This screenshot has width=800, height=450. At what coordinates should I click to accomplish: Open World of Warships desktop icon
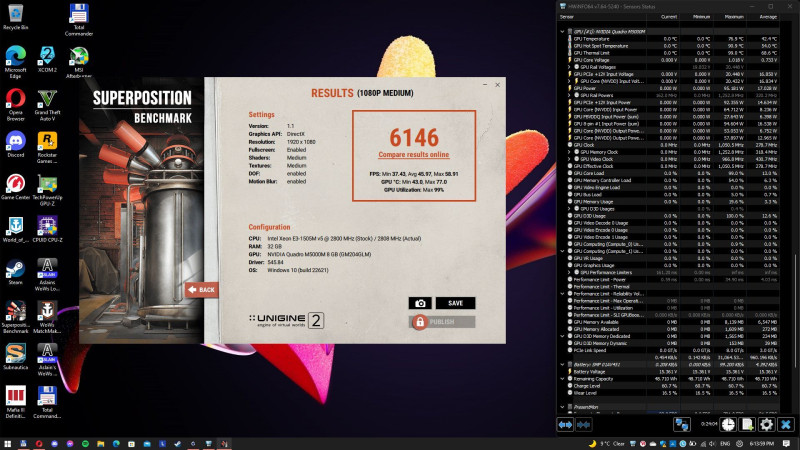pyautogui.click(x=15, y=229)
